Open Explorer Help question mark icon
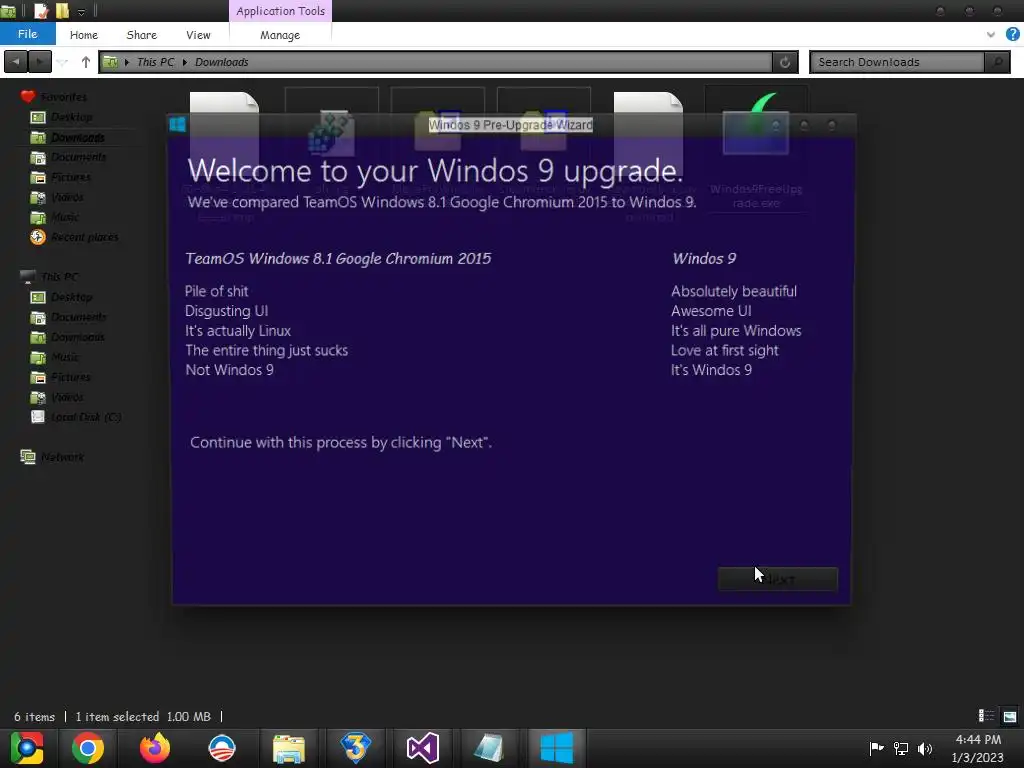1024x768 pixels. tap(1013, 34)
